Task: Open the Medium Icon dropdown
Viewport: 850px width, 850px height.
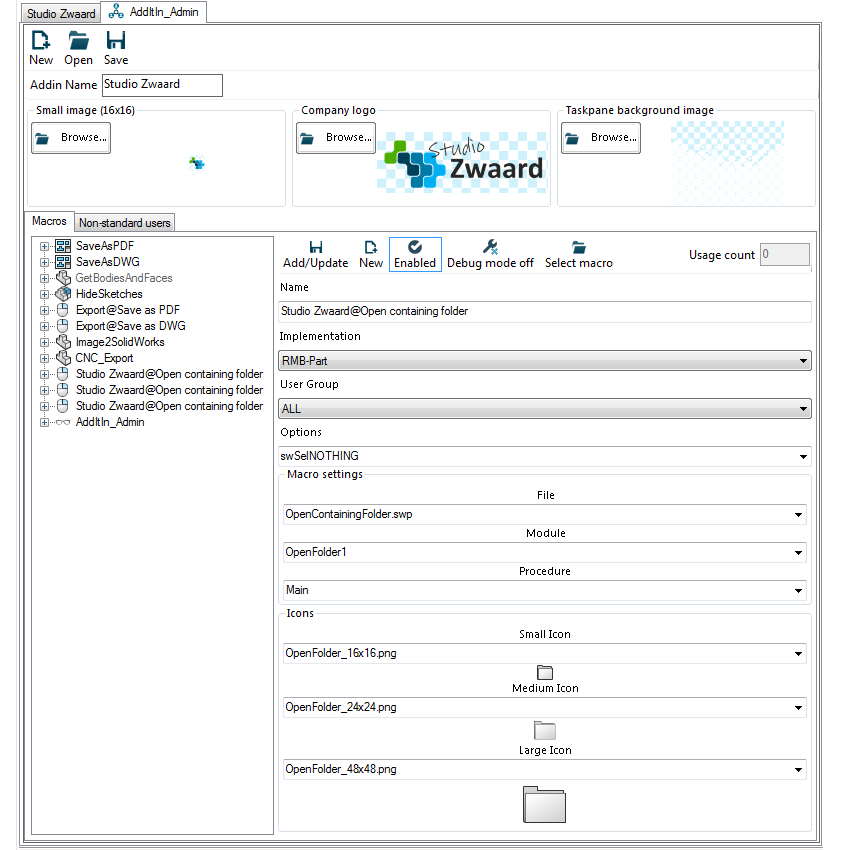Action: pos(545,707)
